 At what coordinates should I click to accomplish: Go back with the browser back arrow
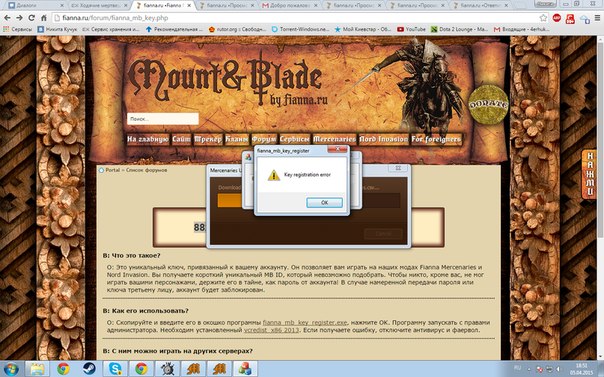click(7, 18)
